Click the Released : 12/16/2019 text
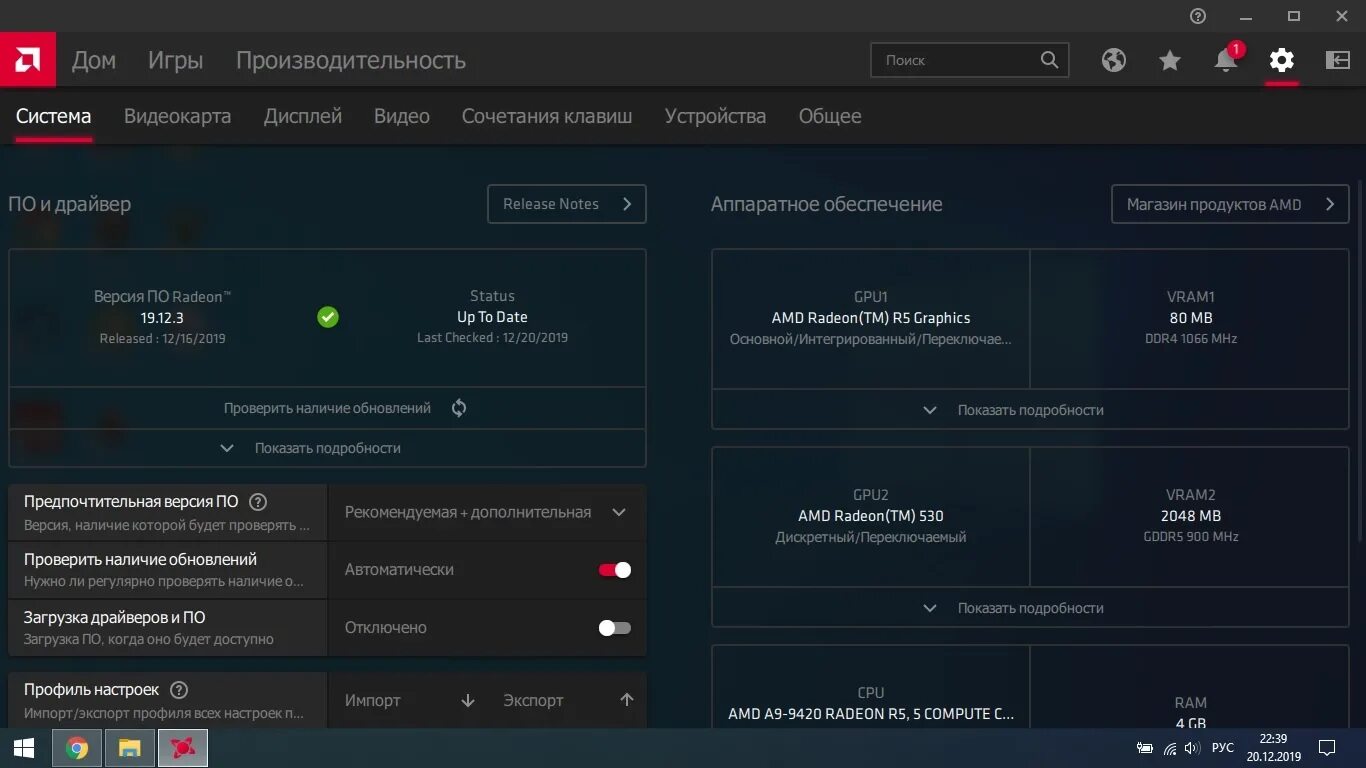 tap(163, 339)
